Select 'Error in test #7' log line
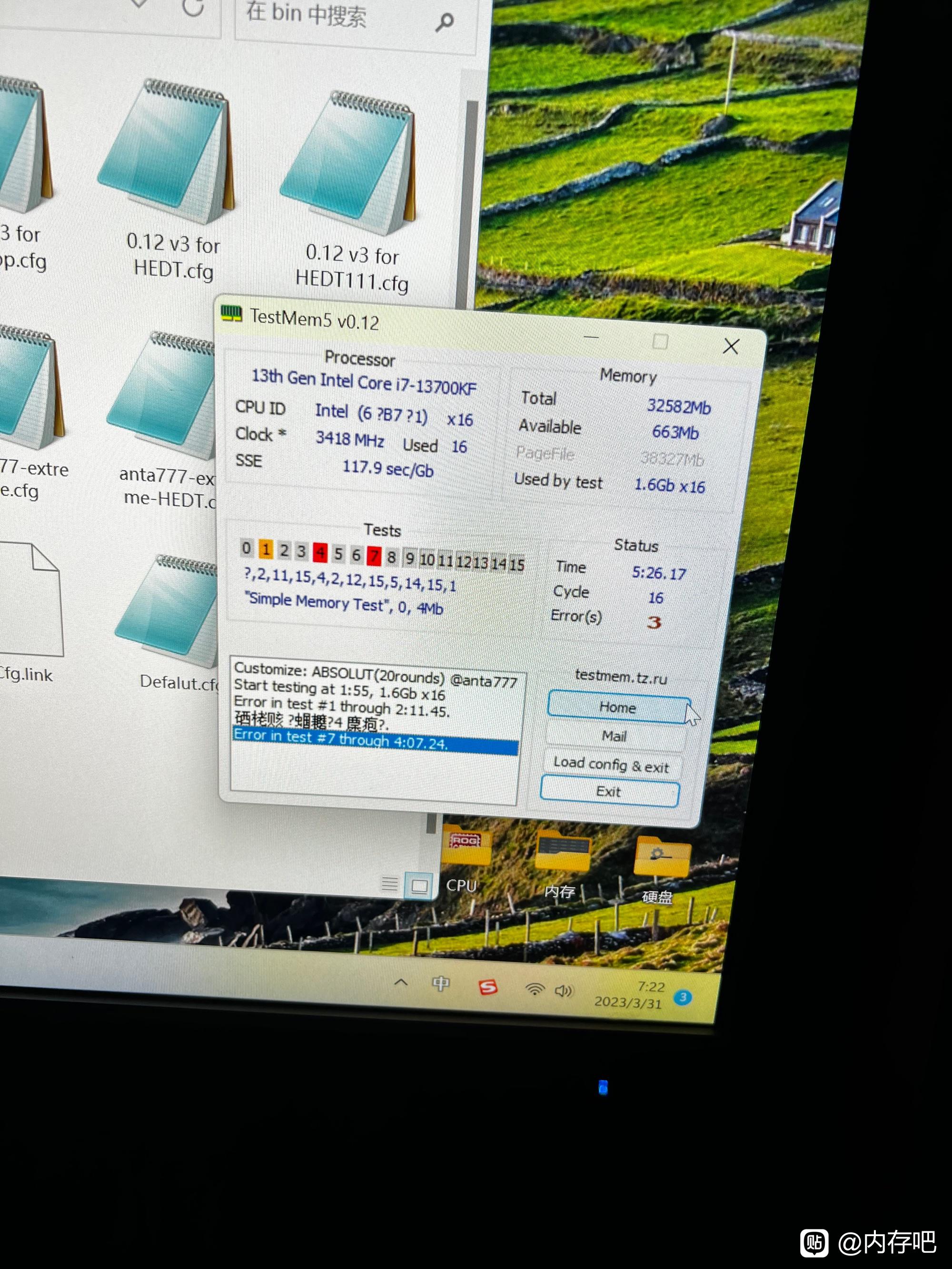Screen dimensions: 952x1269 [375, 740]
